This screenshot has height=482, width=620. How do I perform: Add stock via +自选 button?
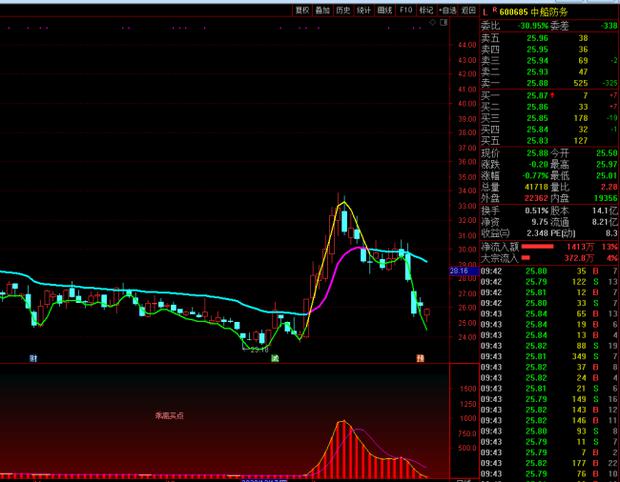click(x=448, y=10)
